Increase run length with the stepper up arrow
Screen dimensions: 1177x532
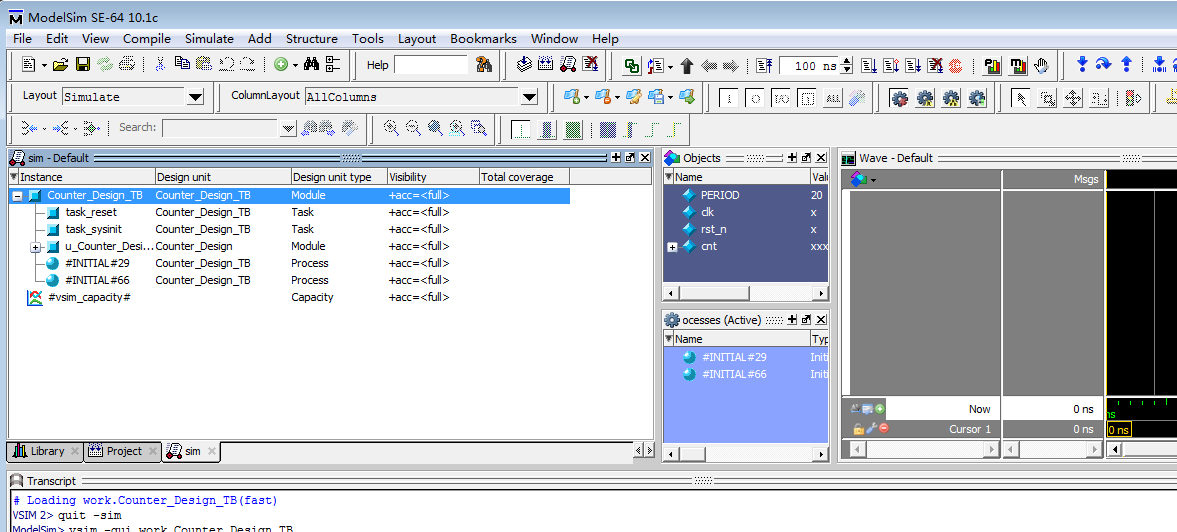click(848, 62)
